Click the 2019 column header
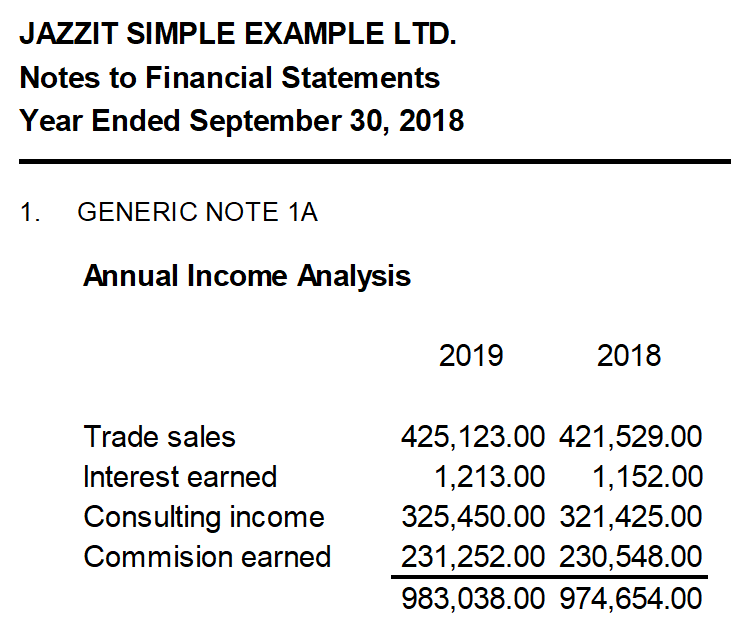Screen dimensions: 731x642 tap(471, 356)
